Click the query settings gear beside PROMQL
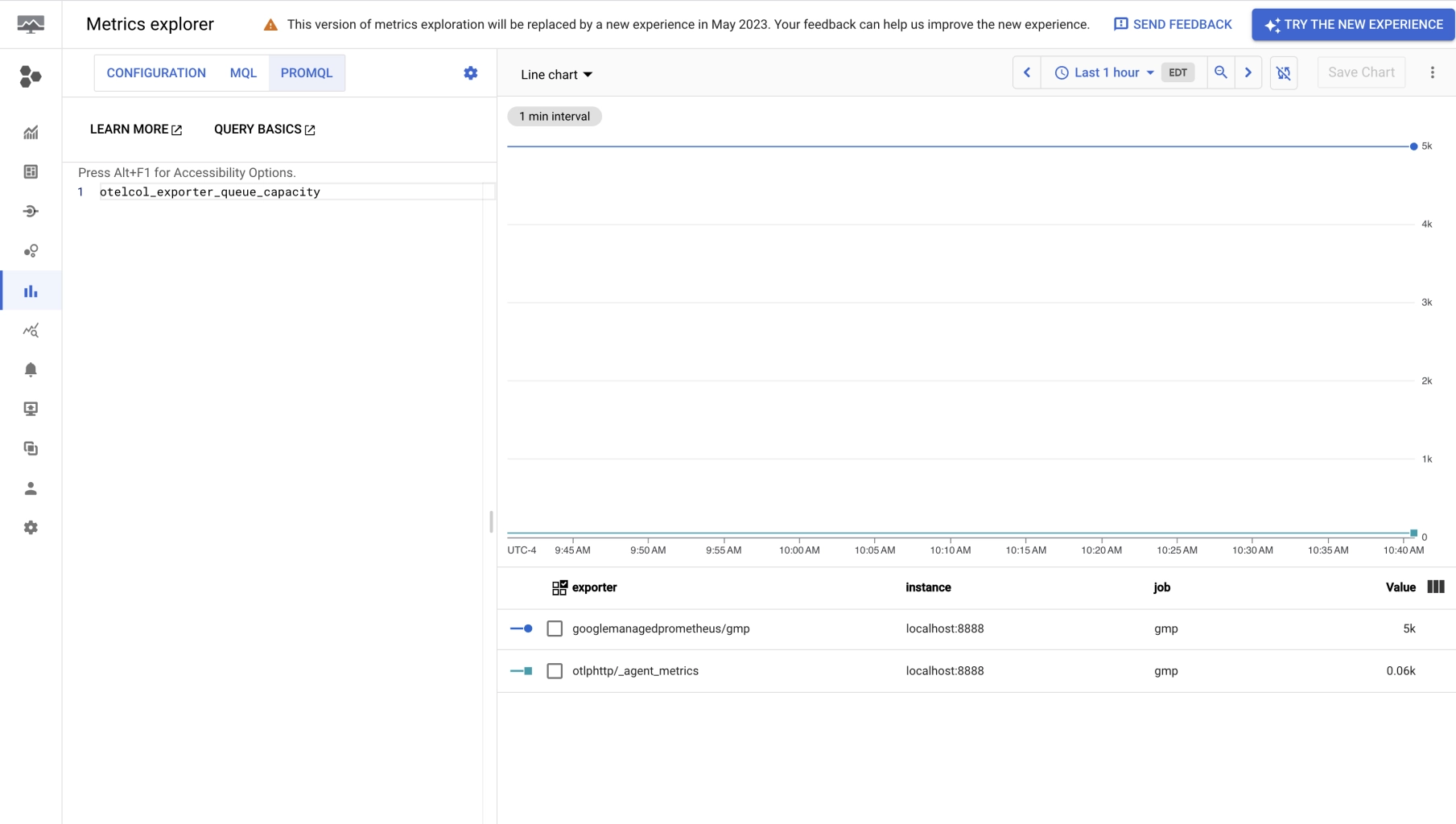This screenshot has width=1456, height=824. pos(471,72)
